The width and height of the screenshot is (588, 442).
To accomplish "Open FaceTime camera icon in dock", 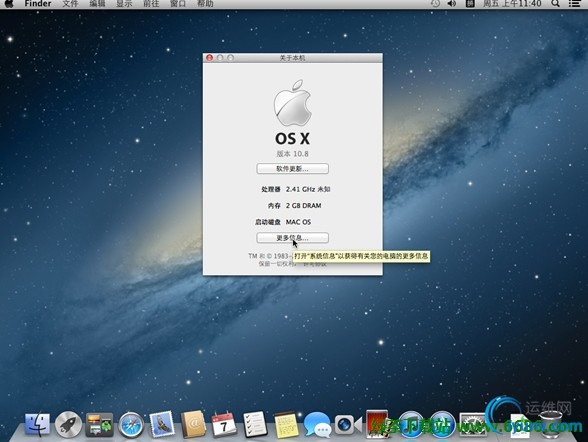I will click(x=348, y=425).
